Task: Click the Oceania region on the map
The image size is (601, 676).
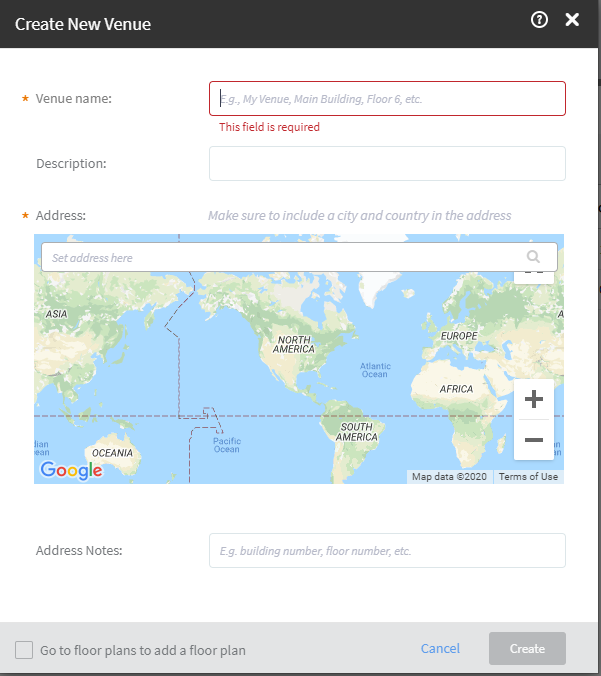Action: click(113, 453)
